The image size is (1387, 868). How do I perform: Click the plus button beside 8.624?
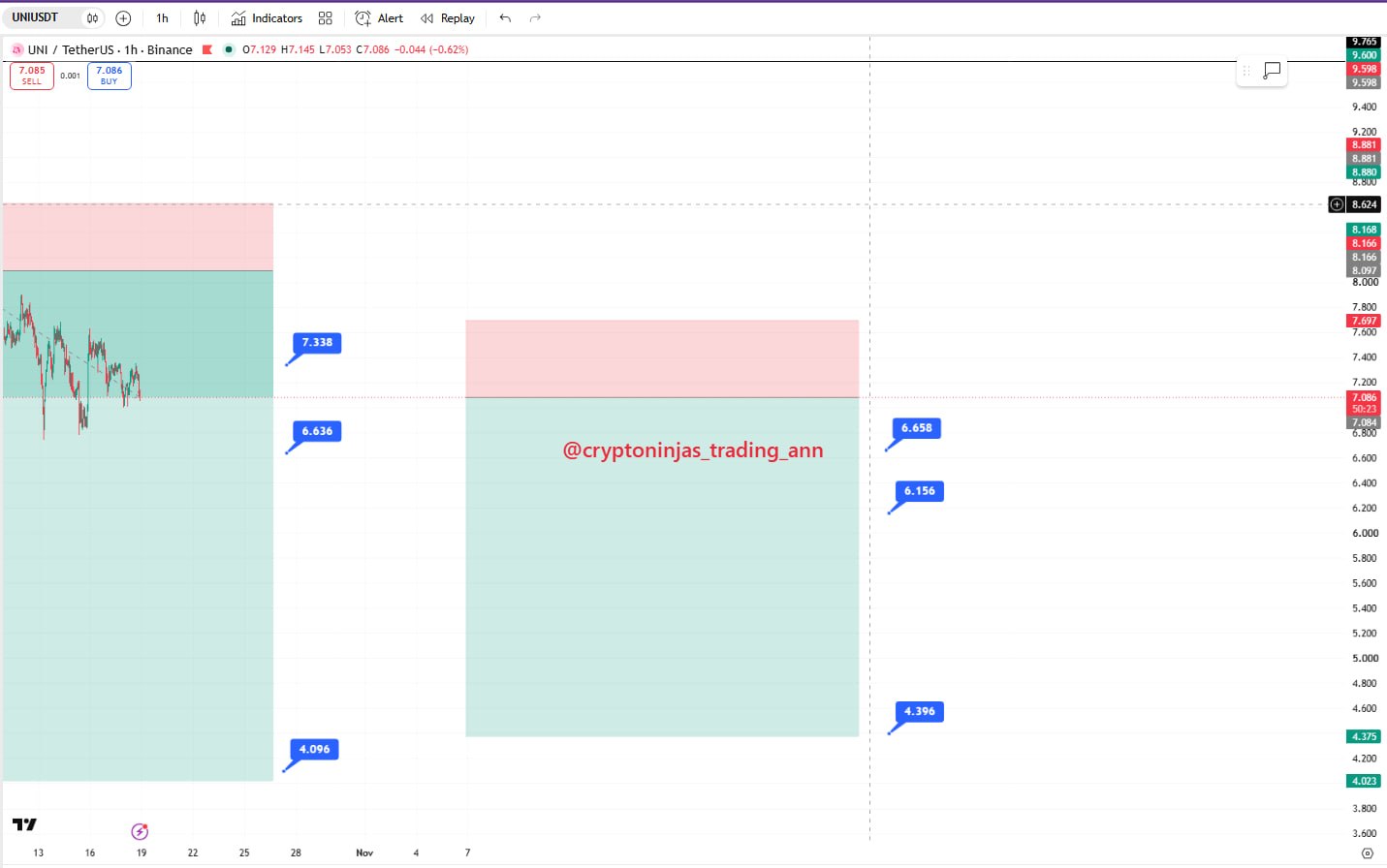pos(1337,204)
